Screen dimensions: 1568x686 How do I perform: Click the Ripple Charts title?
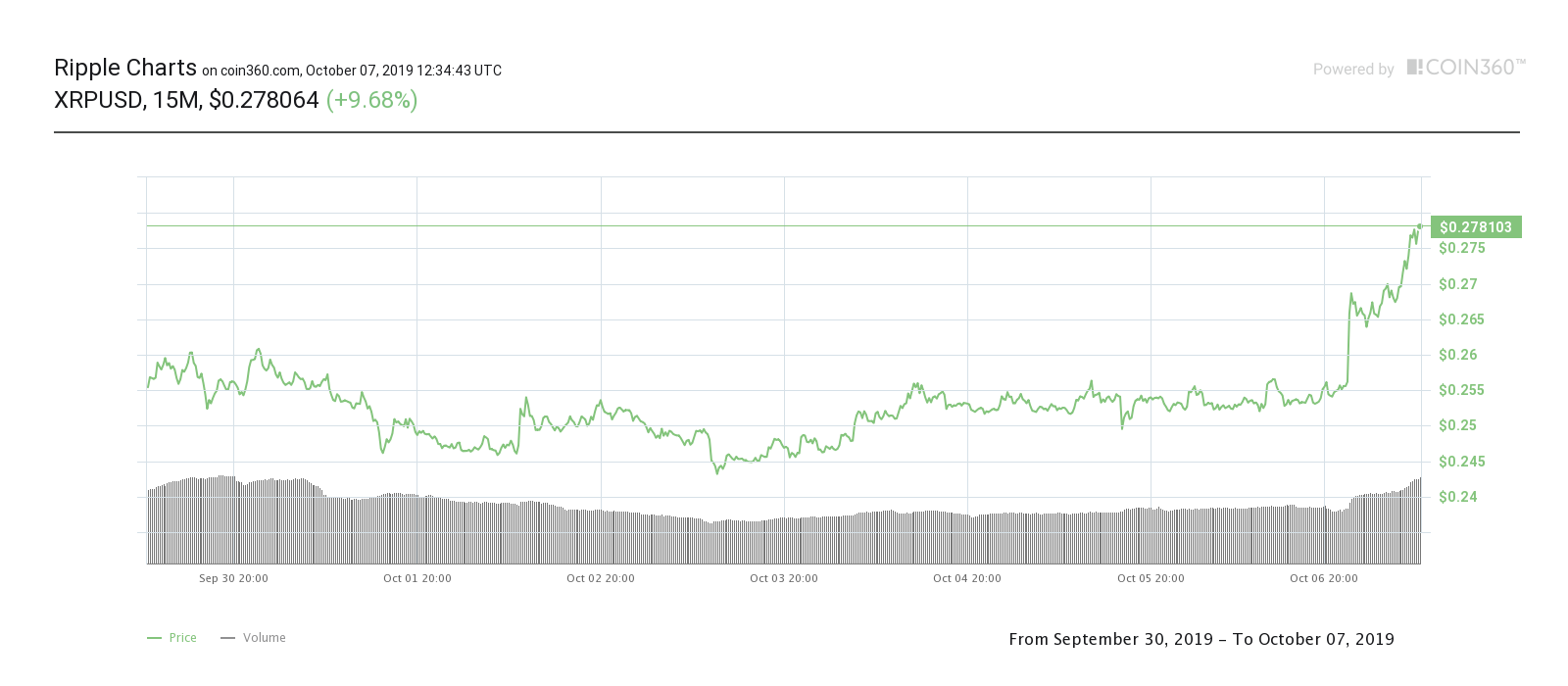pyautogui.click(x=125, y=68)
